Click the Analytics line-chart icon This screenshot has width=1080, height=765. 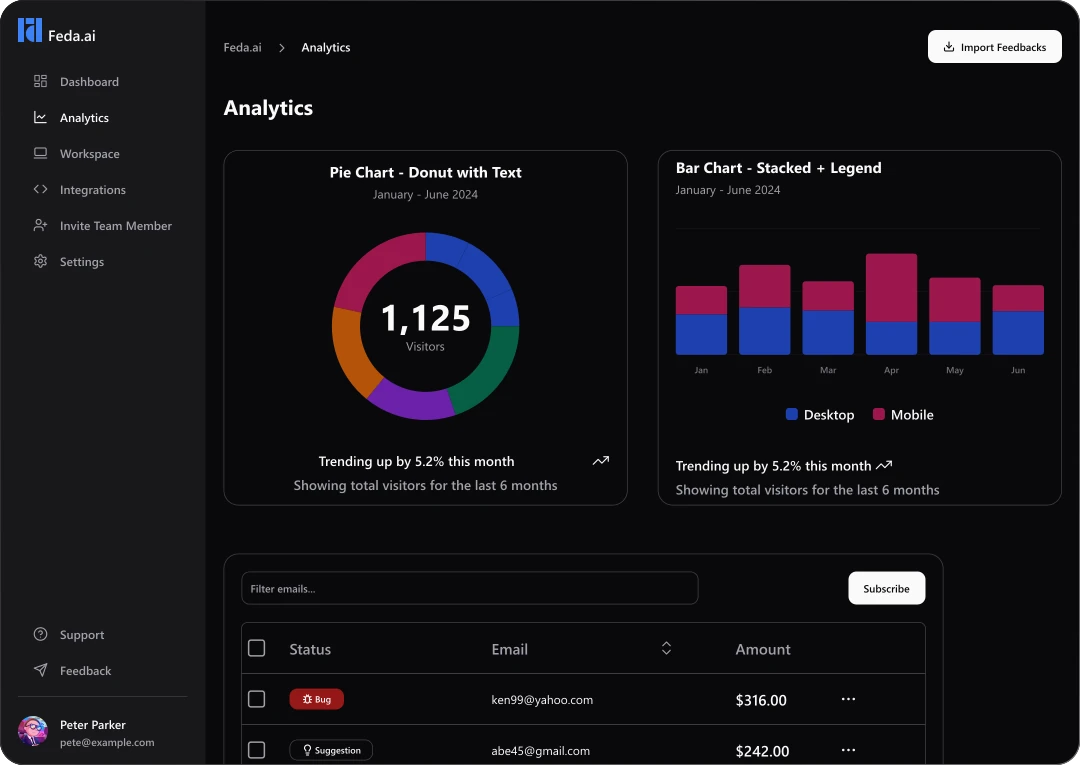(41, 117)
